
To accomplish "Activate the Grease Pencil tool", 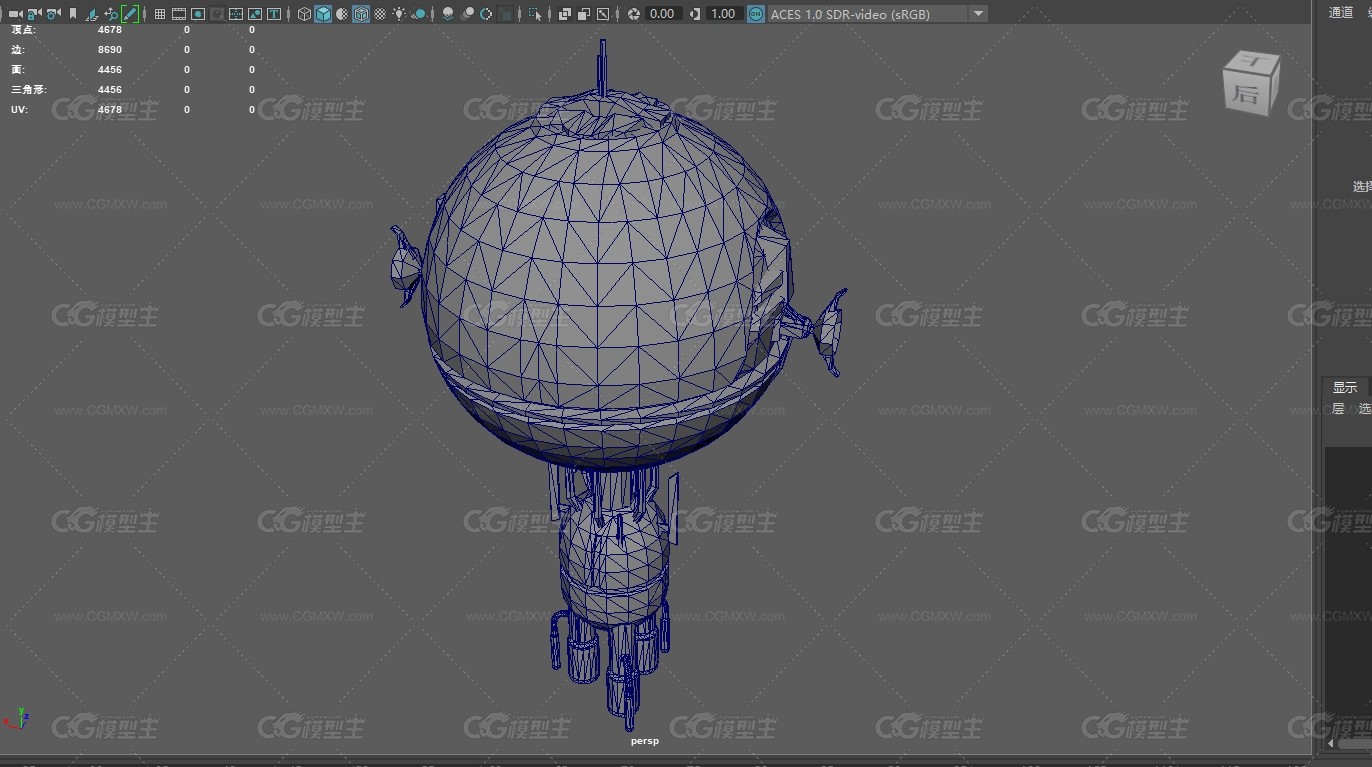I will point(130,14).
